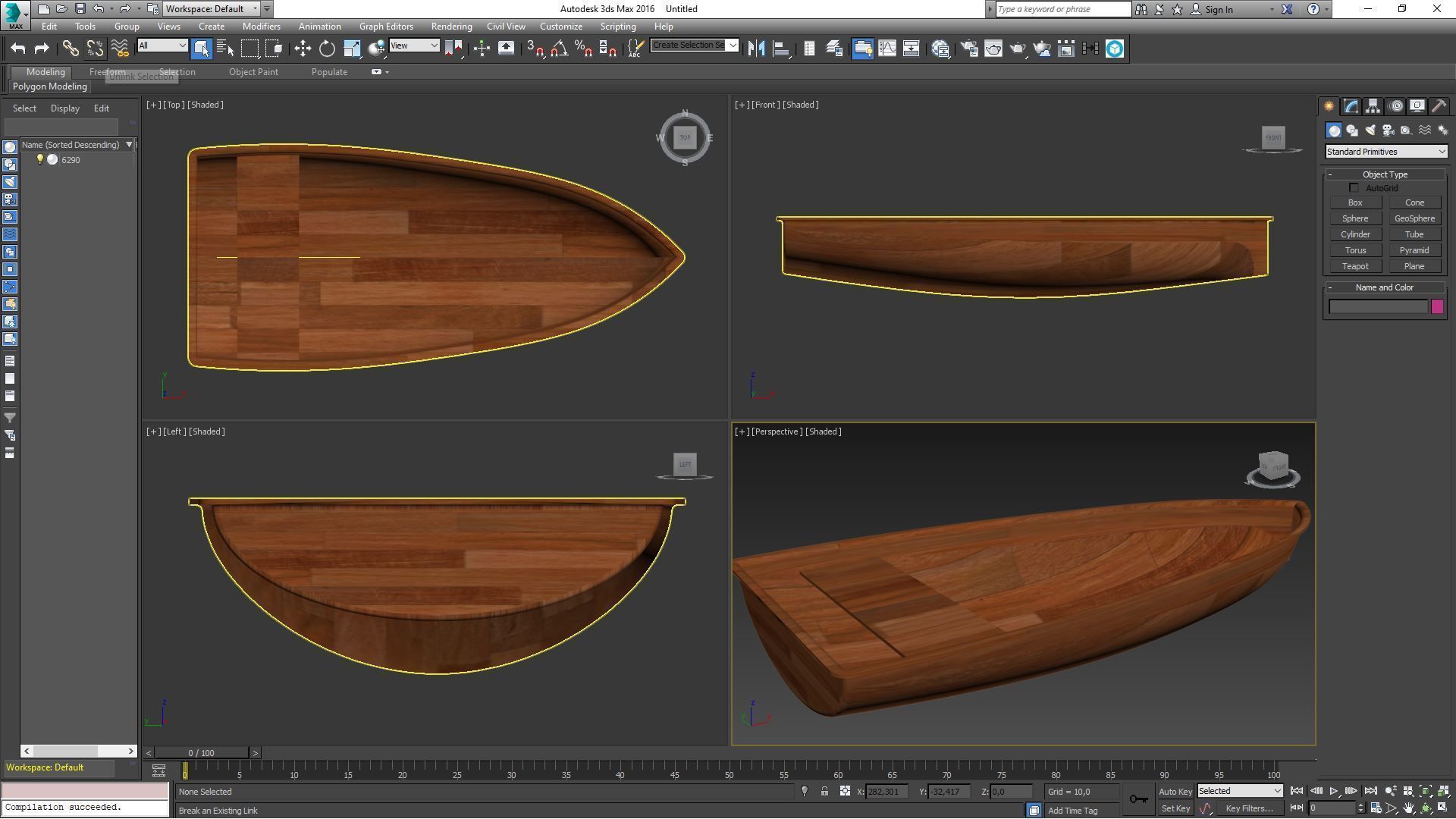Viewport: 1456px width, 819px height.
Task: Open the Hierarchy command panel tab
Action: (1373, 106)
